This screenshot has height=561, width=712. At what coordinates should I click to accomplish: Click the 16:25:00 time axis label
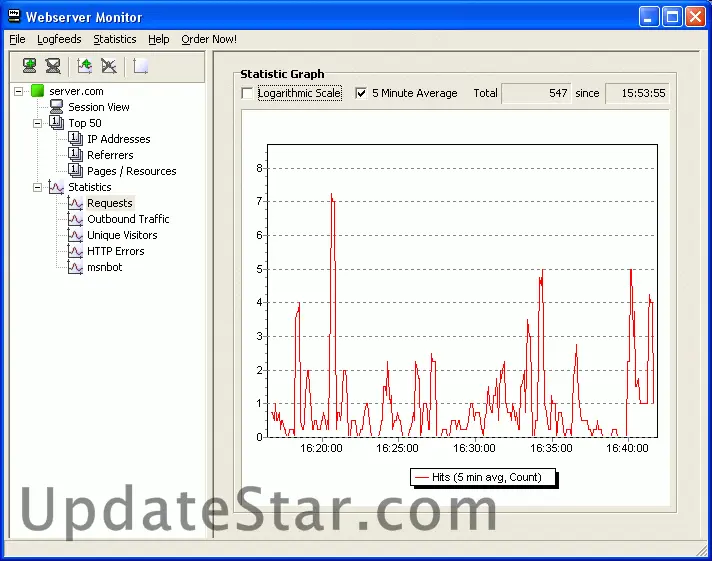coord(397,448)
